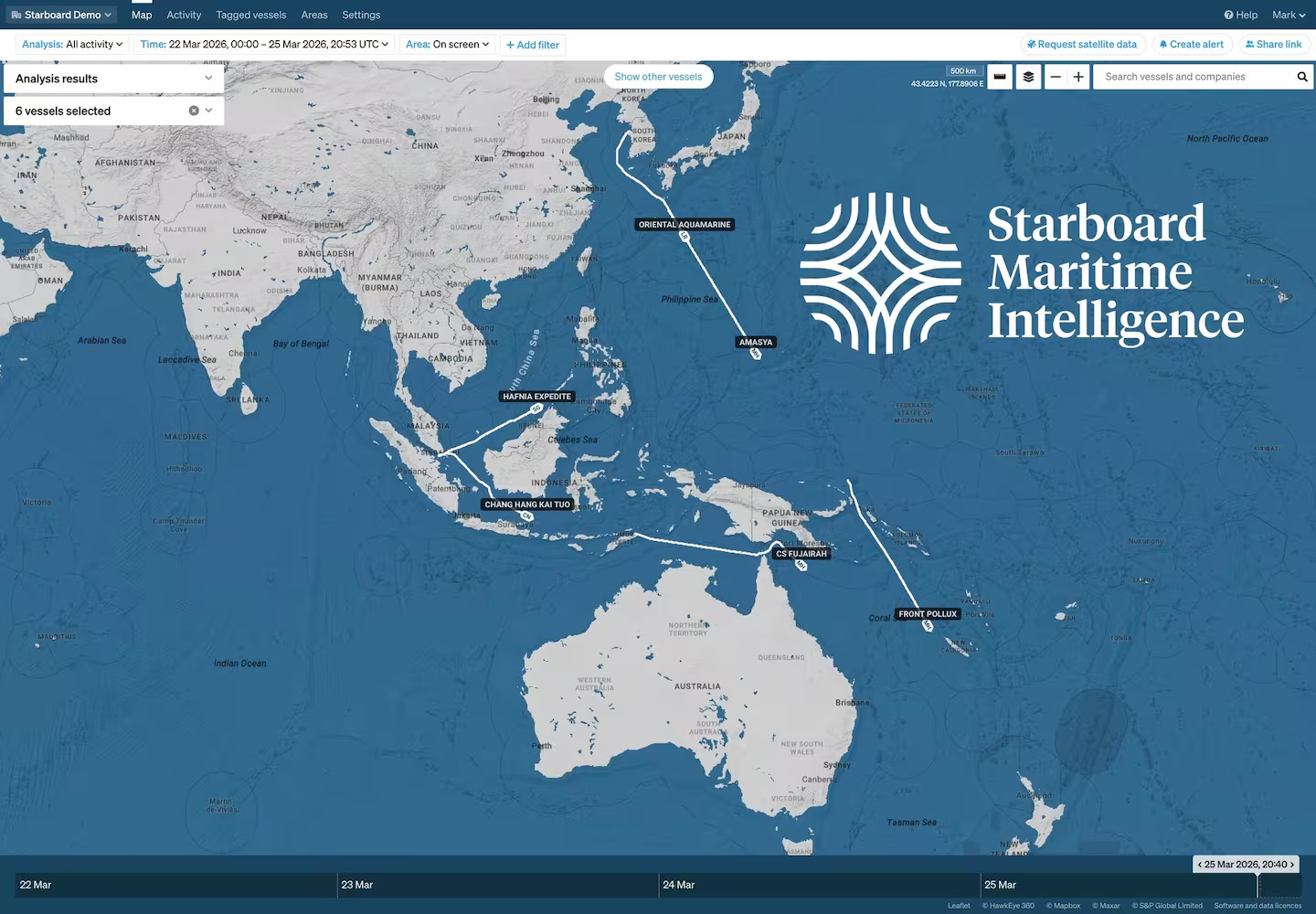
Task: Select the FRONT POLLUX vessel label
Action: click(x=928, y=614)
